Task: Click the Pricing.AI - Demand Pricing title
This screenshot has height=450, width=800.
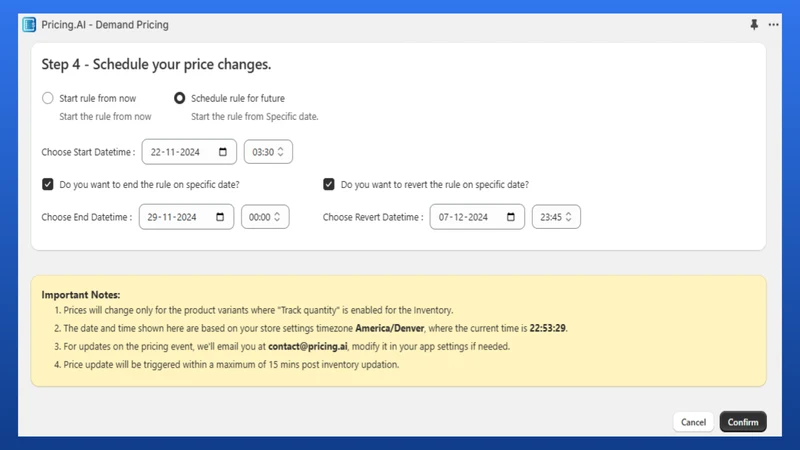Action: click(x=105, y=24)
